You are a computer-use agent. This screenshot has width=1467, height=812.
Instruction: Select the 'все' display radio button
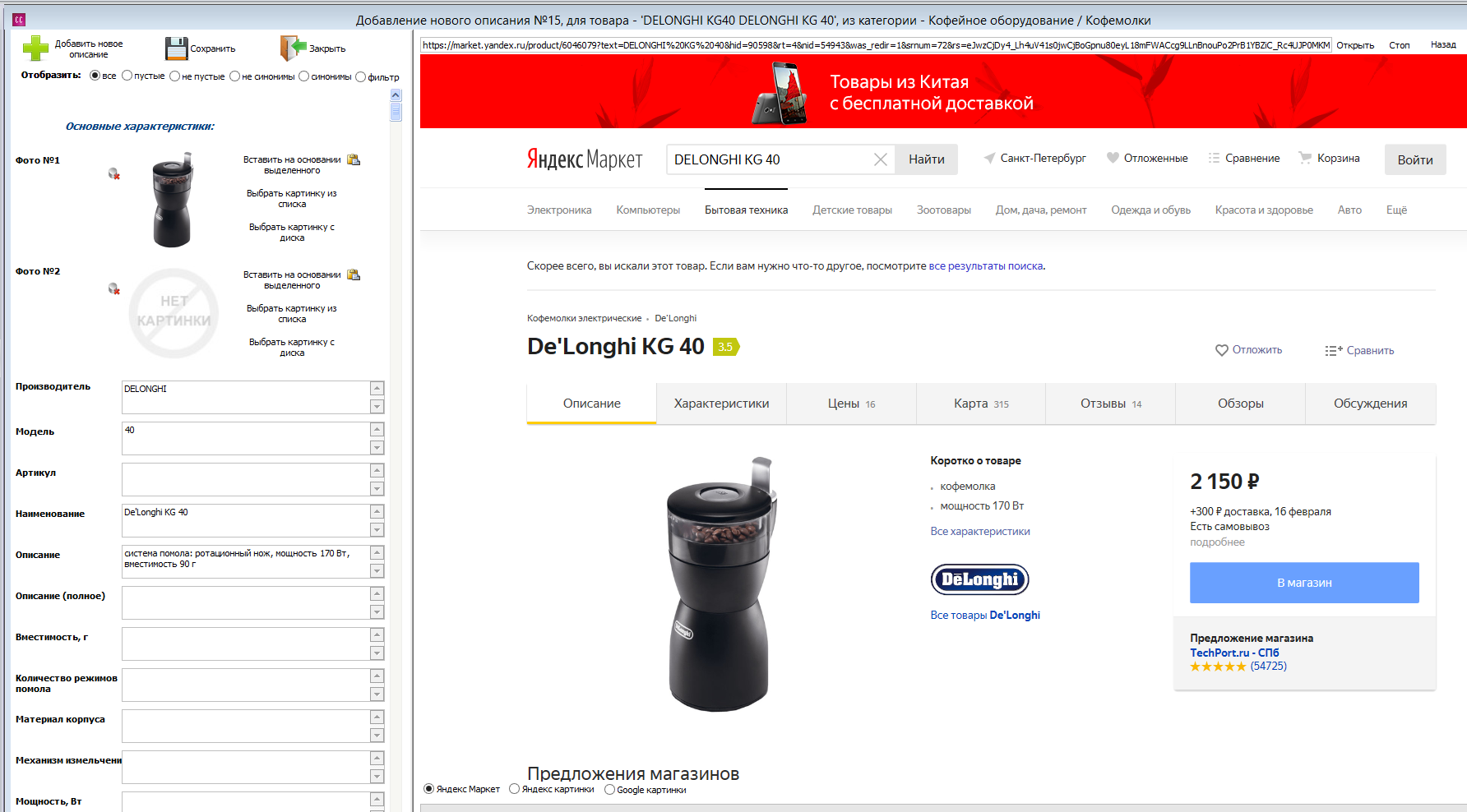point(95,76)
